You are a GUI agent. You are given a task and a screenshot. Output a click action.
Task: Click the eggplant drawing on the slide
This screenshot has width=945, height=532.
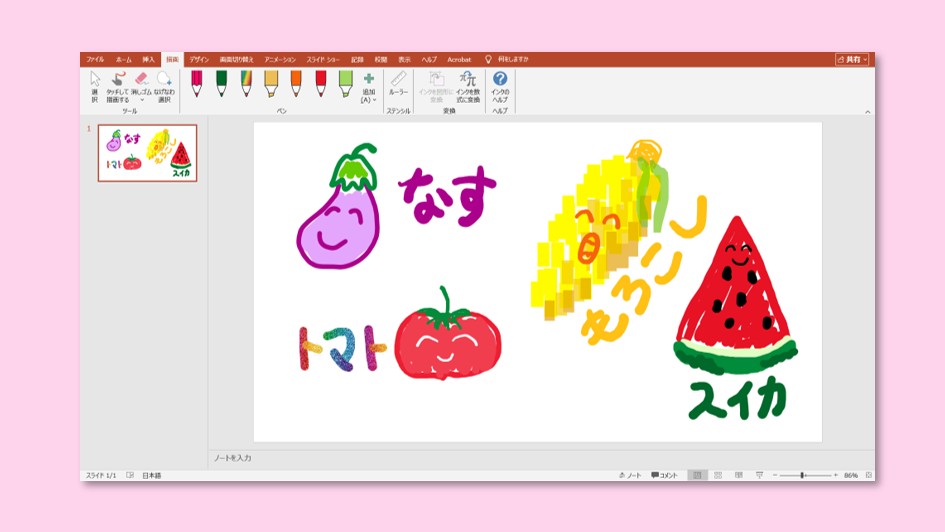pyautogui.click(x=339, y=208)
